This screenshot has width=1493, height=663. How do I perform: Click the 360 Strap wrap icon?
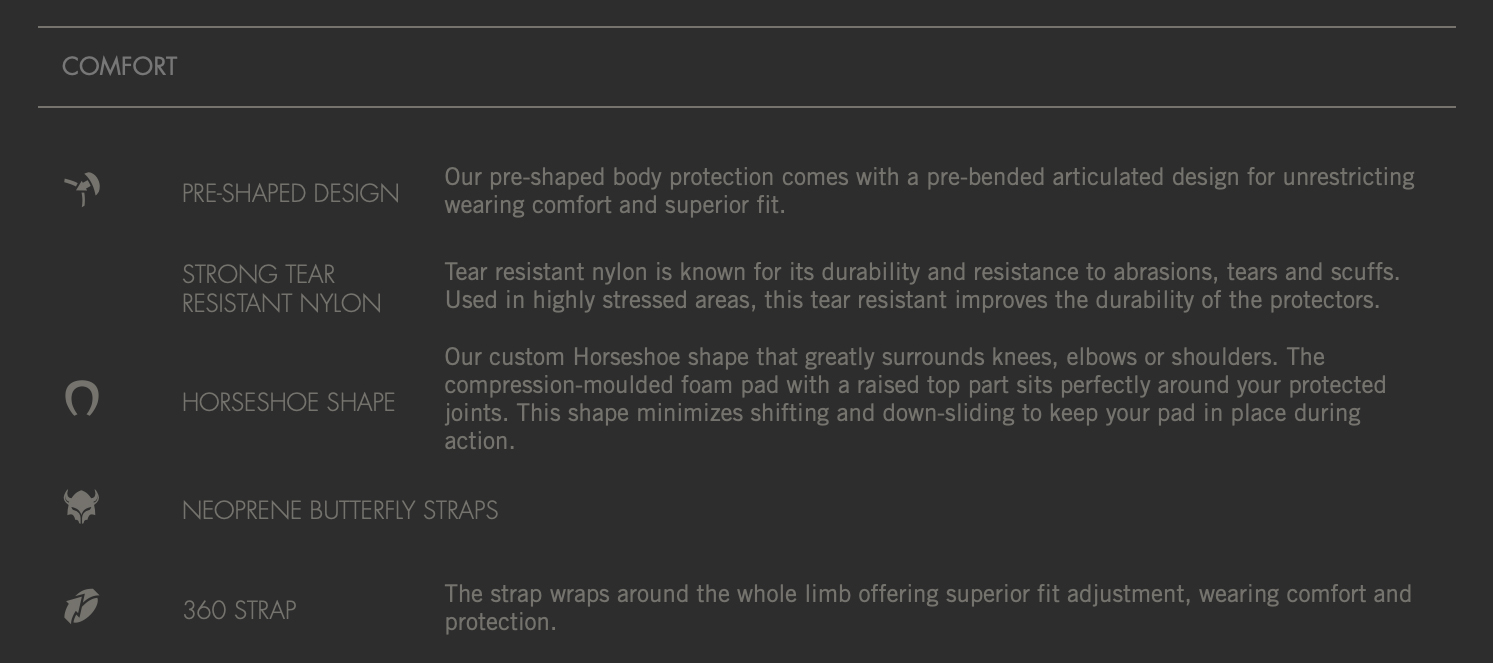coord(81,607)
